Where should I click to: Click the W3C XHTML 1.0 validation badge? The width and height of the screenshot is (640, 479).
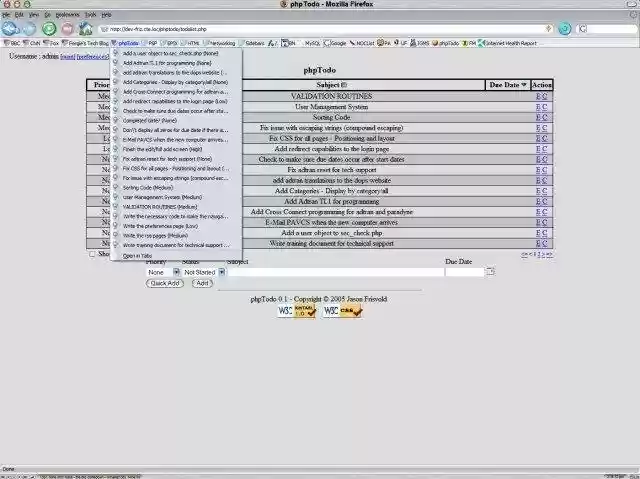pos(297,311)
